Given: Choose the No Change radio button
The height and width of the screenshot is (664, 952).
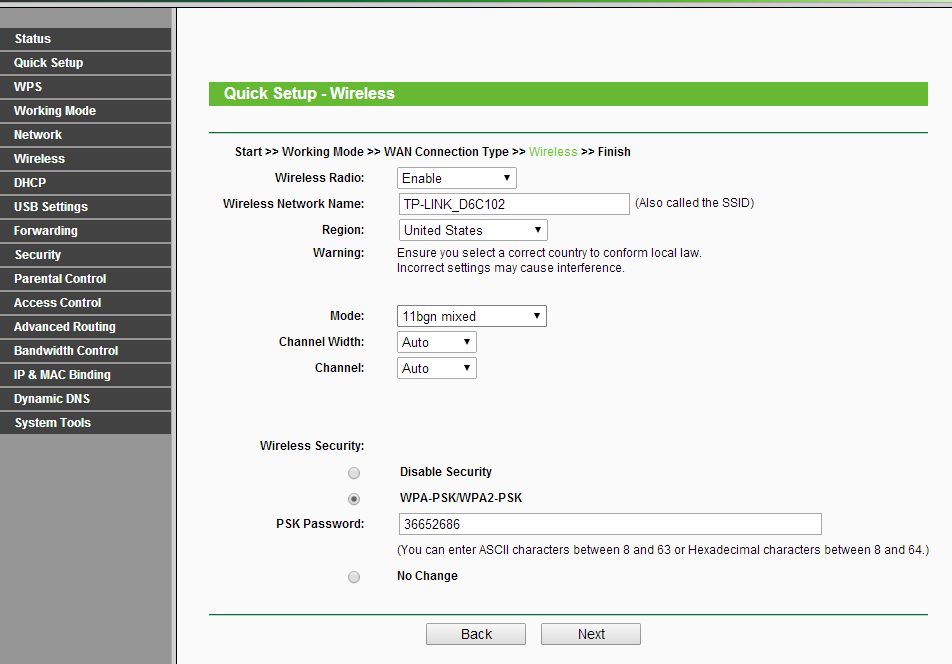Looking at the screenshot, I should pos(354,577).
